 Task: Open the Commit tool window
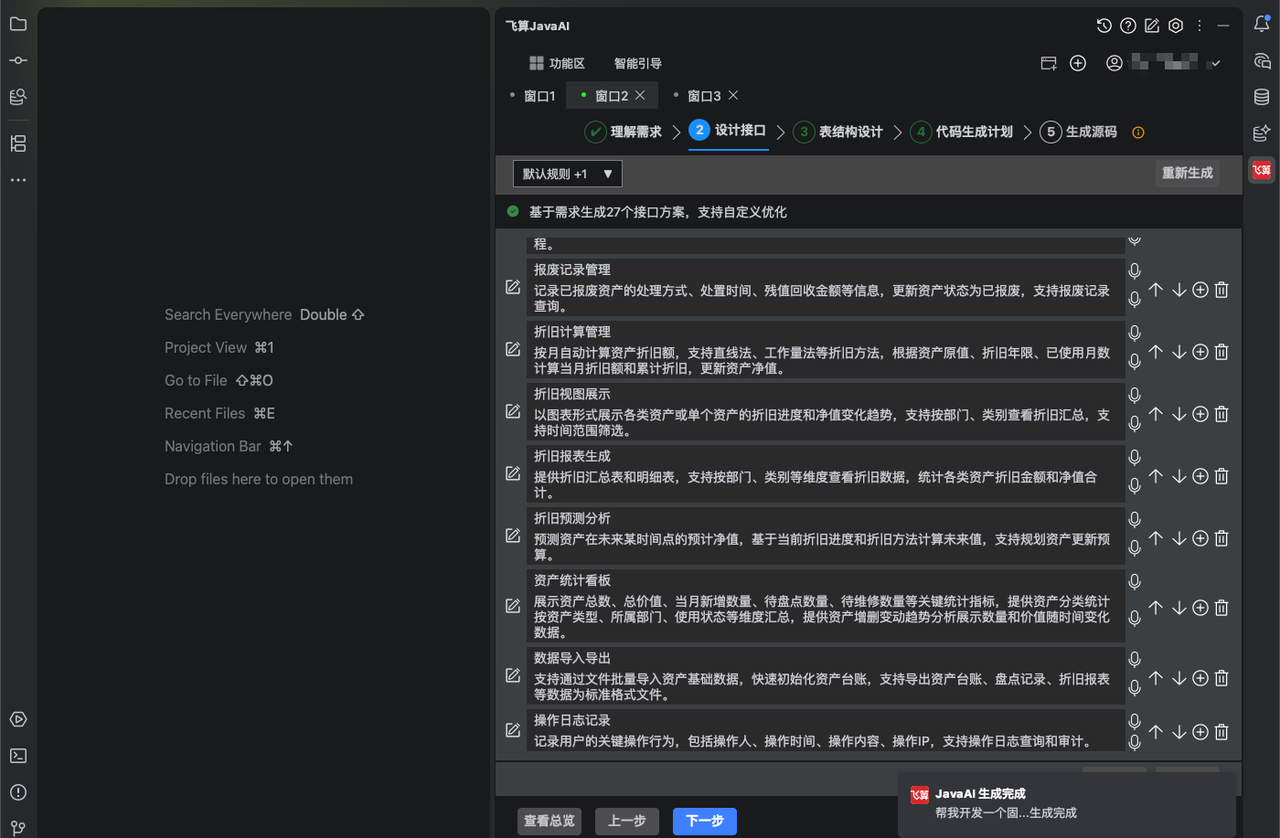[x=18, y=60]
